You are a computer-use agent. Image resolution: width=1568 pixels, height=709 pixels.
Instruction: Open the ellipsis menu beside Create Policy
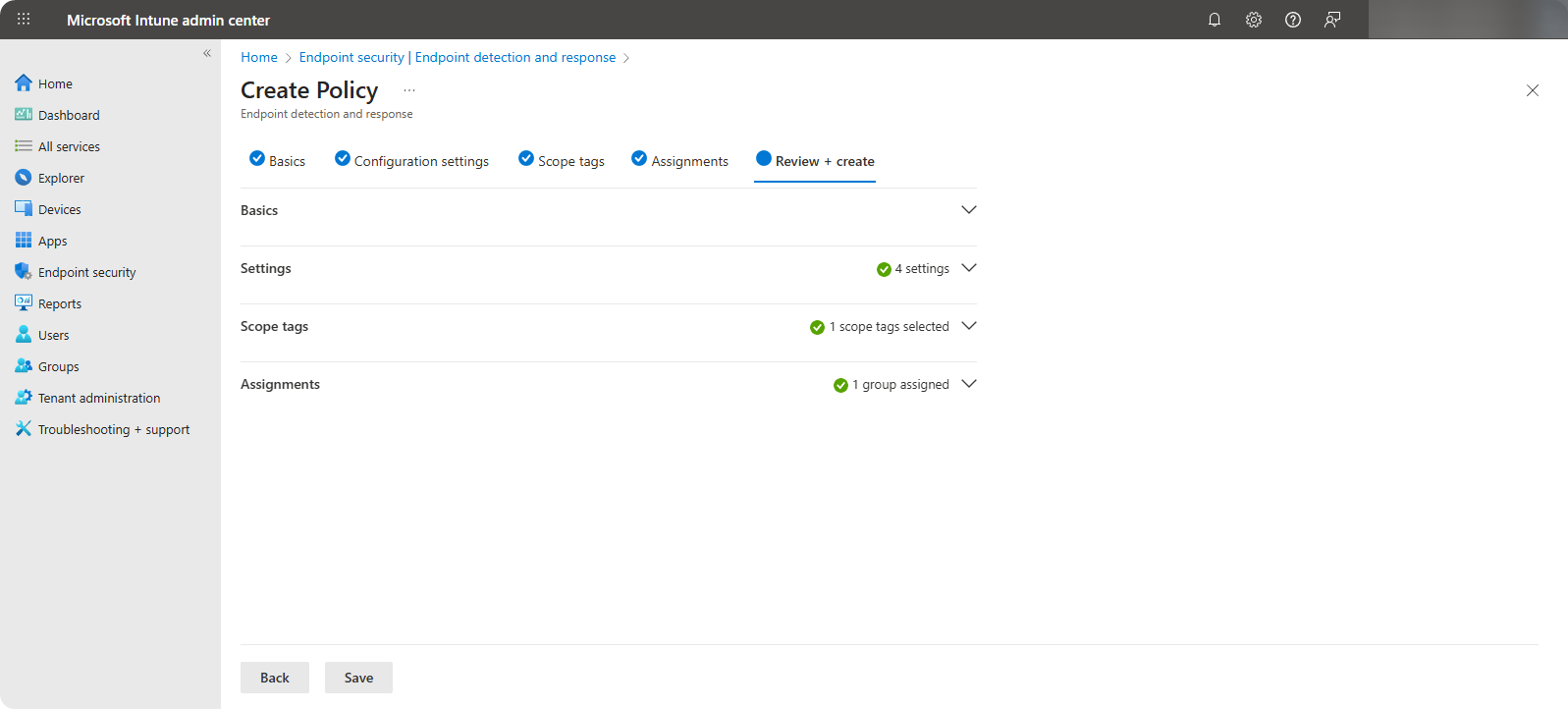tap(409, 90)
